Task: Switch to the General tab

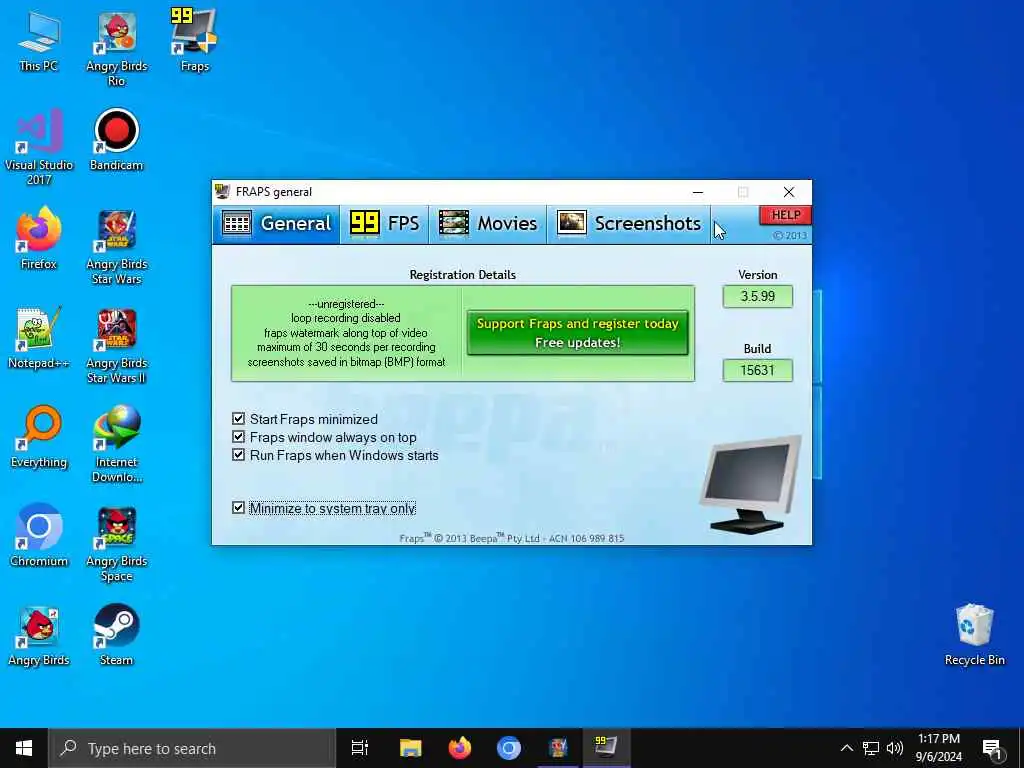Action: (x=276, y=224)
